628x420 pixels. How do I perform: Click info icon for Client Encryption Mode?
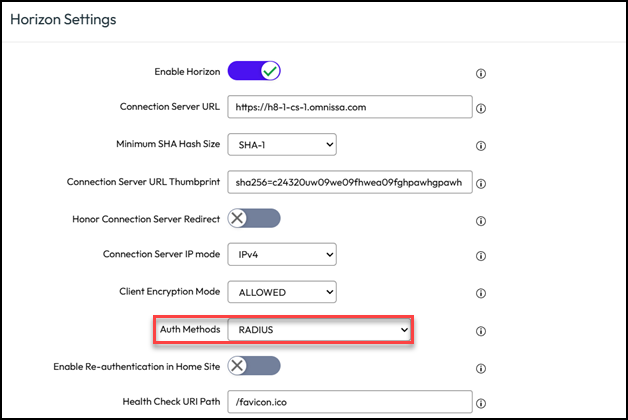pyautogui.click(x=481, y=292)
